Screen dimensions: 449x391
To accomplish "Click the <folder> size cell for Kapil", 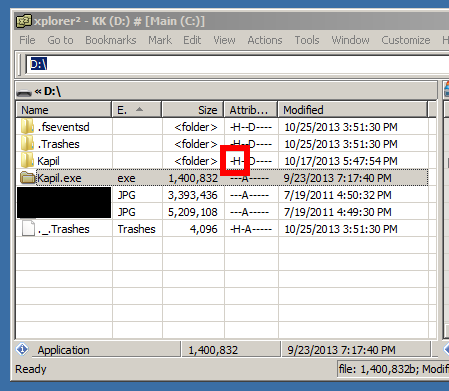I will pos(196,161).
